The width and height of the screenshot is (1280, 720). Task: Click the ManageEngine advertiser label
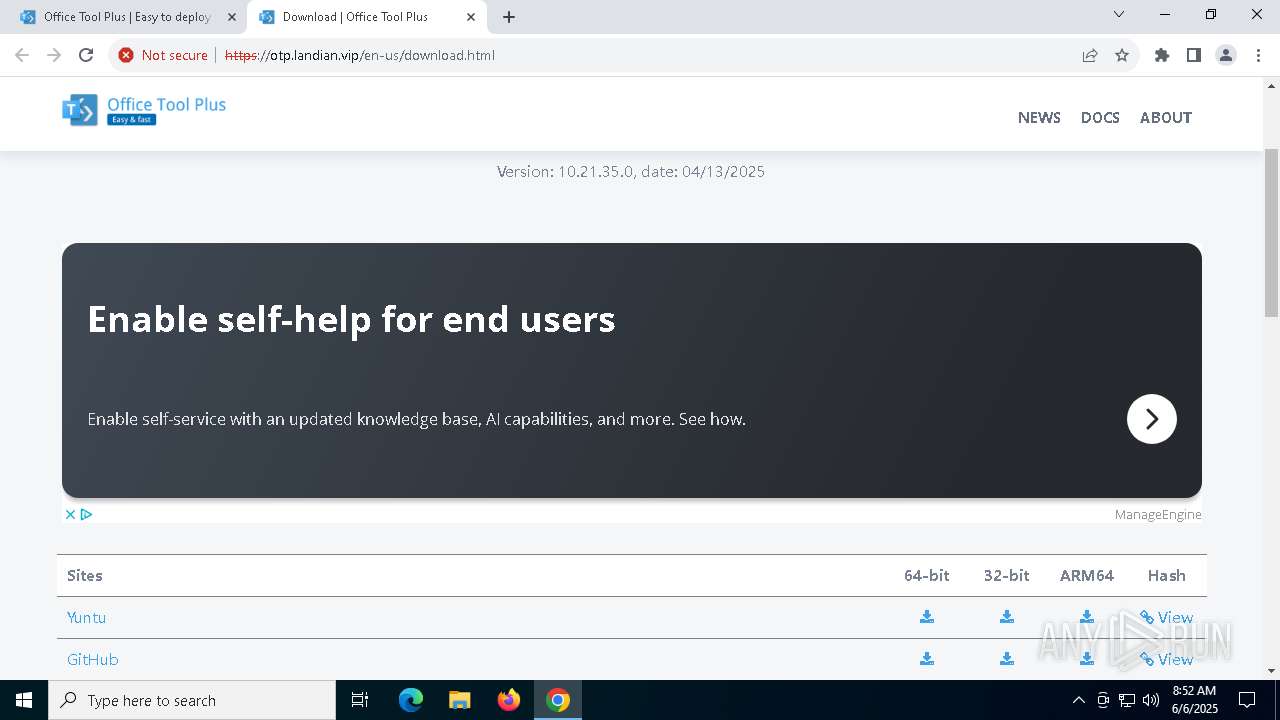point(1158,514)
